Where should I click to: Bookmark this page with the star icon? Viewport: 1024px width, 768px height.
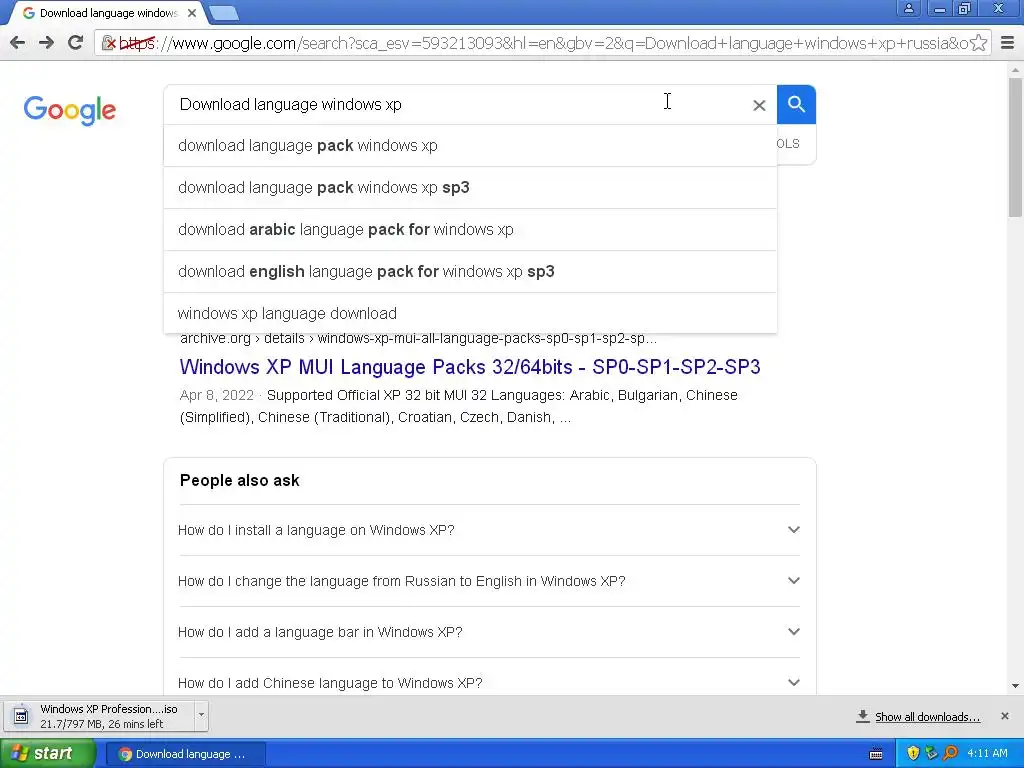coord(978,43)
